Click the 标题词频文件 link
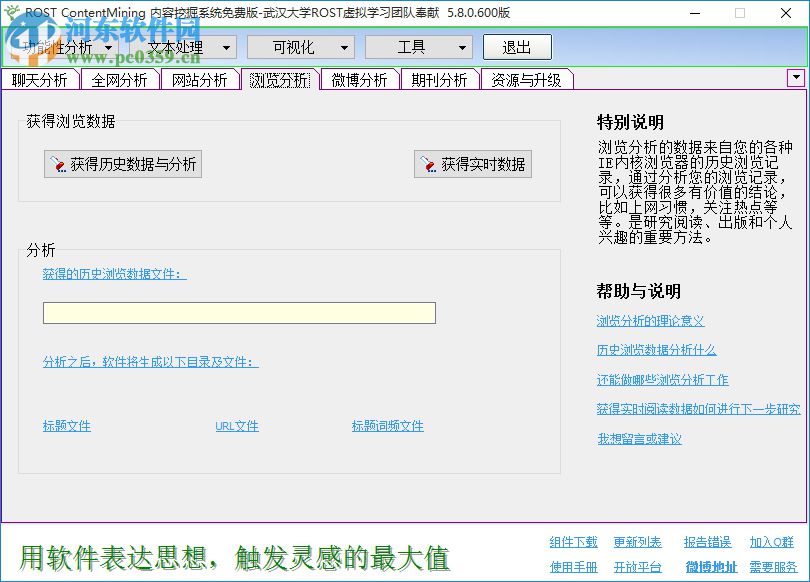 coord(388,426)
